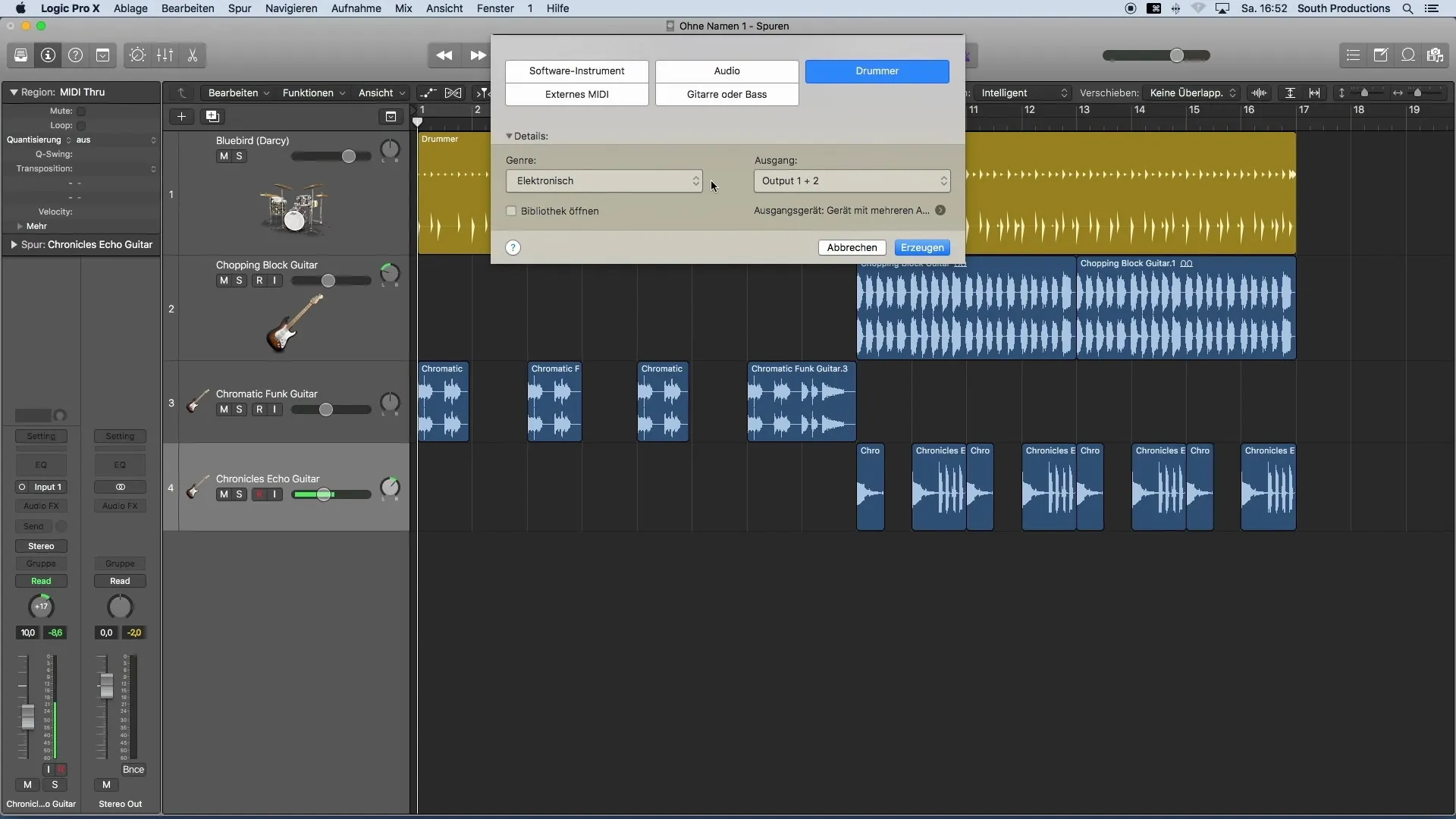Open the Media Browser icon
The width and height of the screenshot is (1456, 819).
1435,55
